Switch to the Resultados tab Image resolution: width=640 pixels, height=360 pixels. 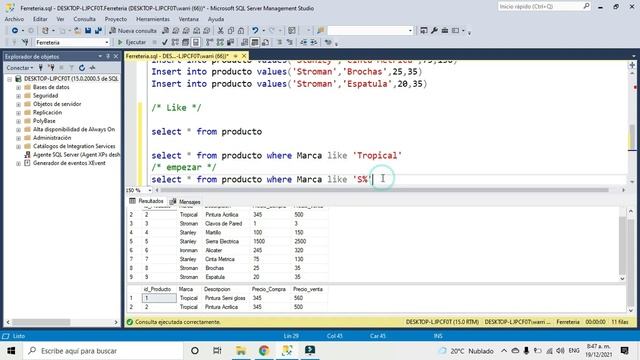(147, 201)
